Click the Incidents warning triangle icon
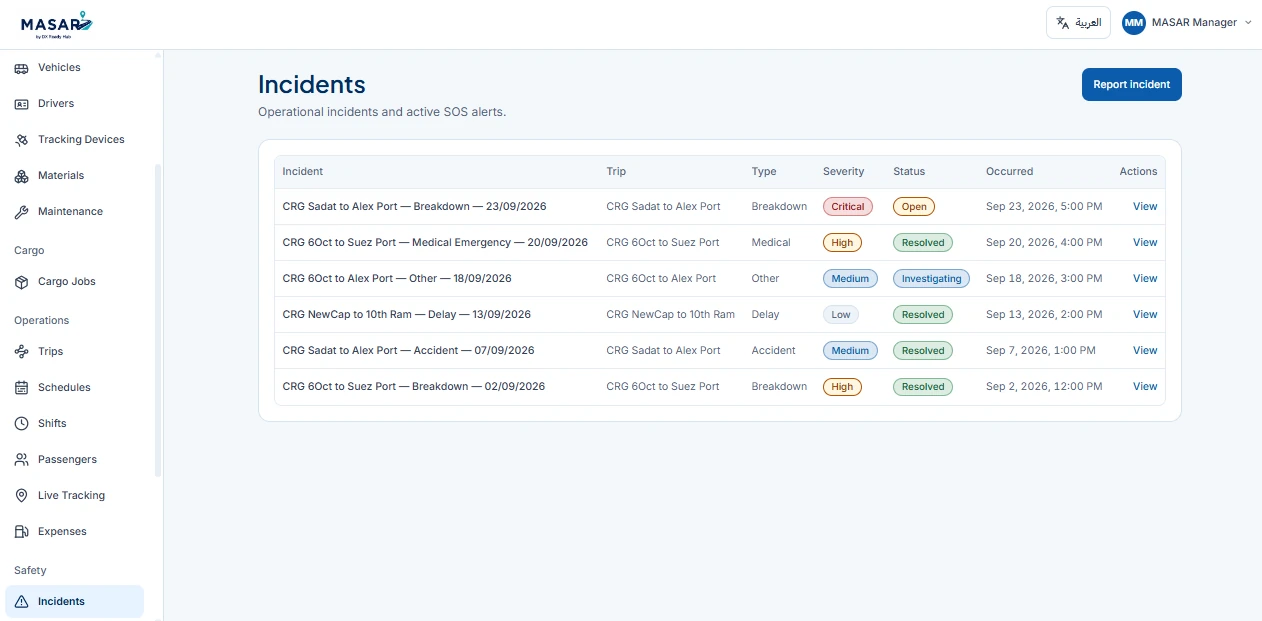The image size is (1262, 621). click(x=21, y=602)
